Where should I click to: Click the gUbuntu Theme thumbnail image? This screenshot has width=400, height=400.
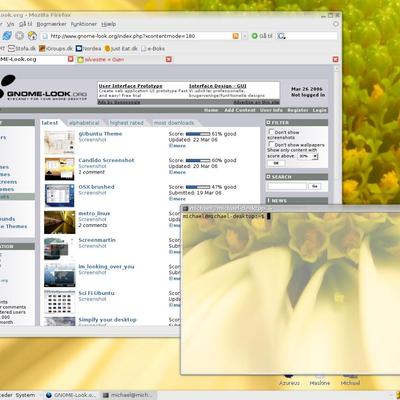pyautogui.click(x=60, y=142)
